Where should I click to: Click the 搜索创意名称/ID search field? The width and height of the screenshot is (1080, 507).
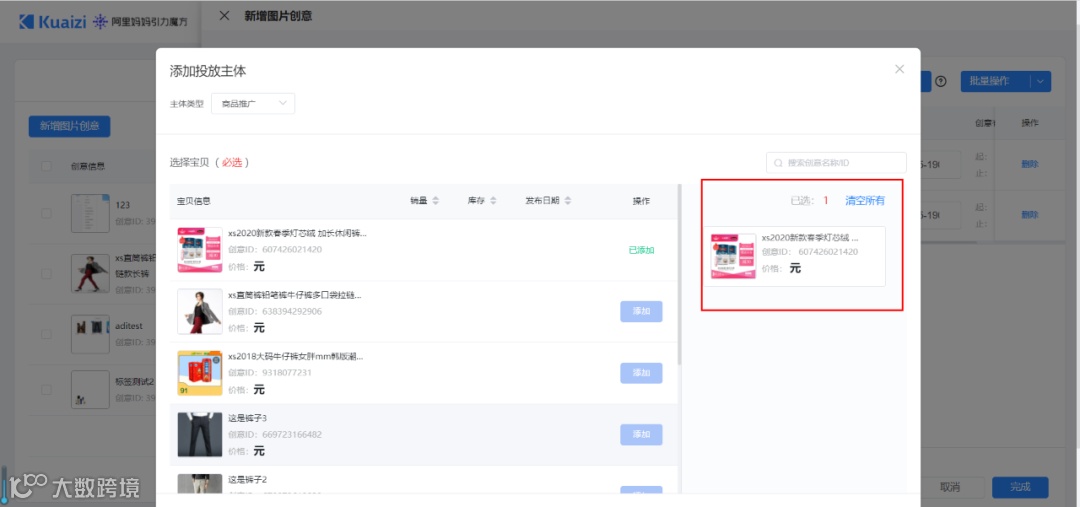pos(836,163)
